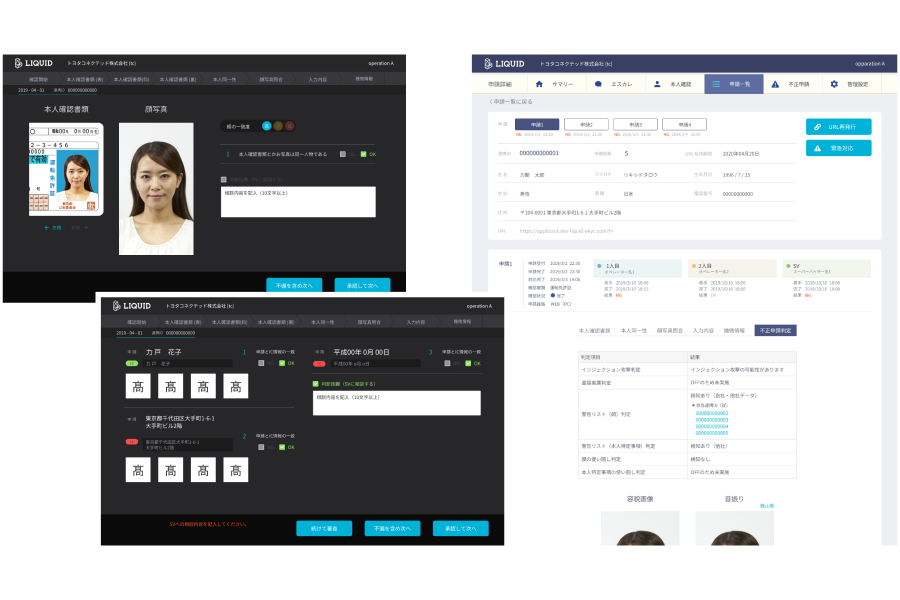Open the applicant.dev-liquid-ekyc.com URL link
The height and width of the screenshot is (600, 900).
tap(567, 231)
